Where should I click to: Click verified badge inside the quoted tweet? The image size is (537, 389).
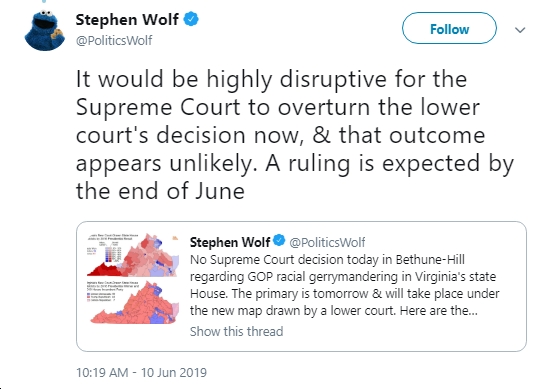279,240
